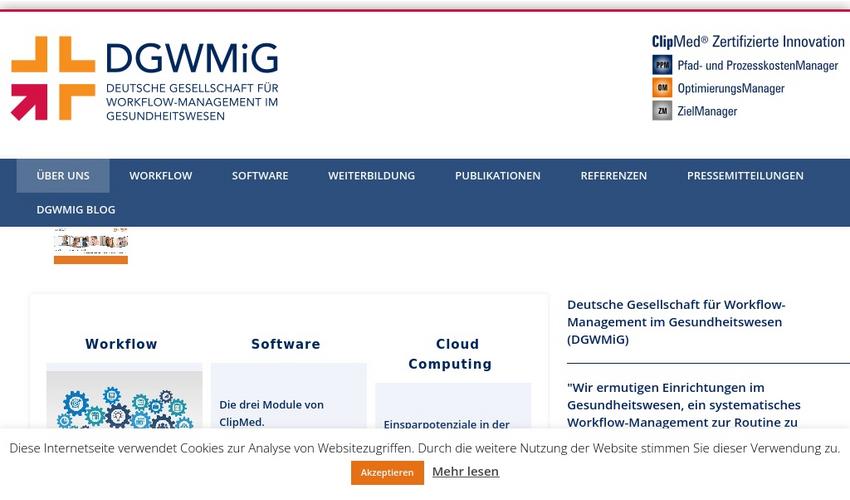
Task: Click the Pfad- und ProzesskostenManager label
Action: point(758,66)
